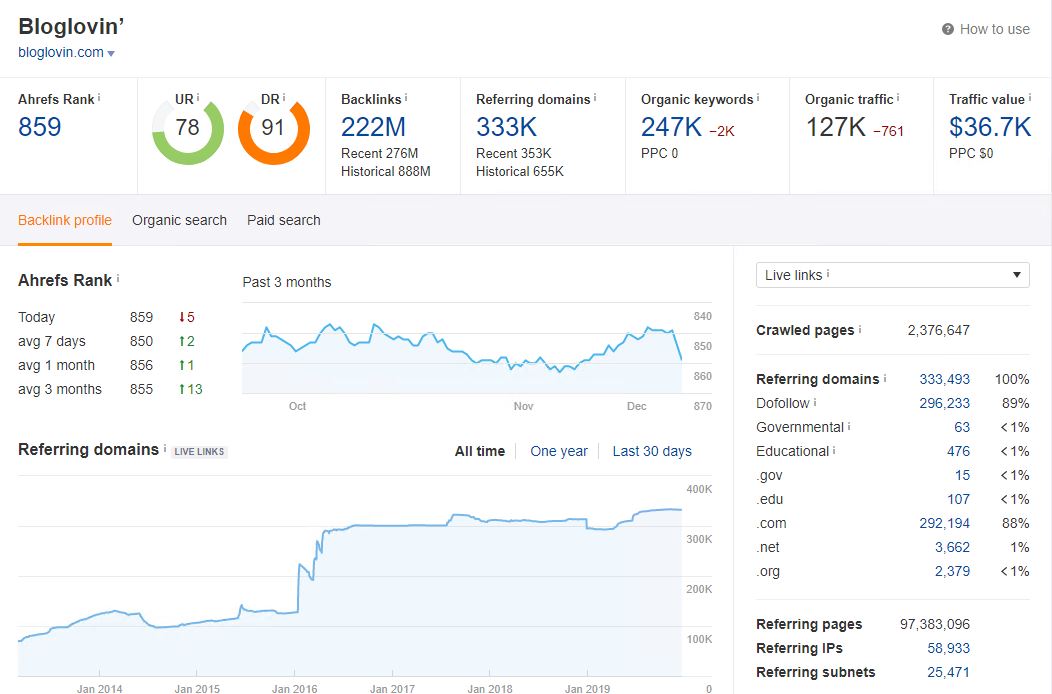Click info icon next to Referring domains in sidebar

(885, 378)
